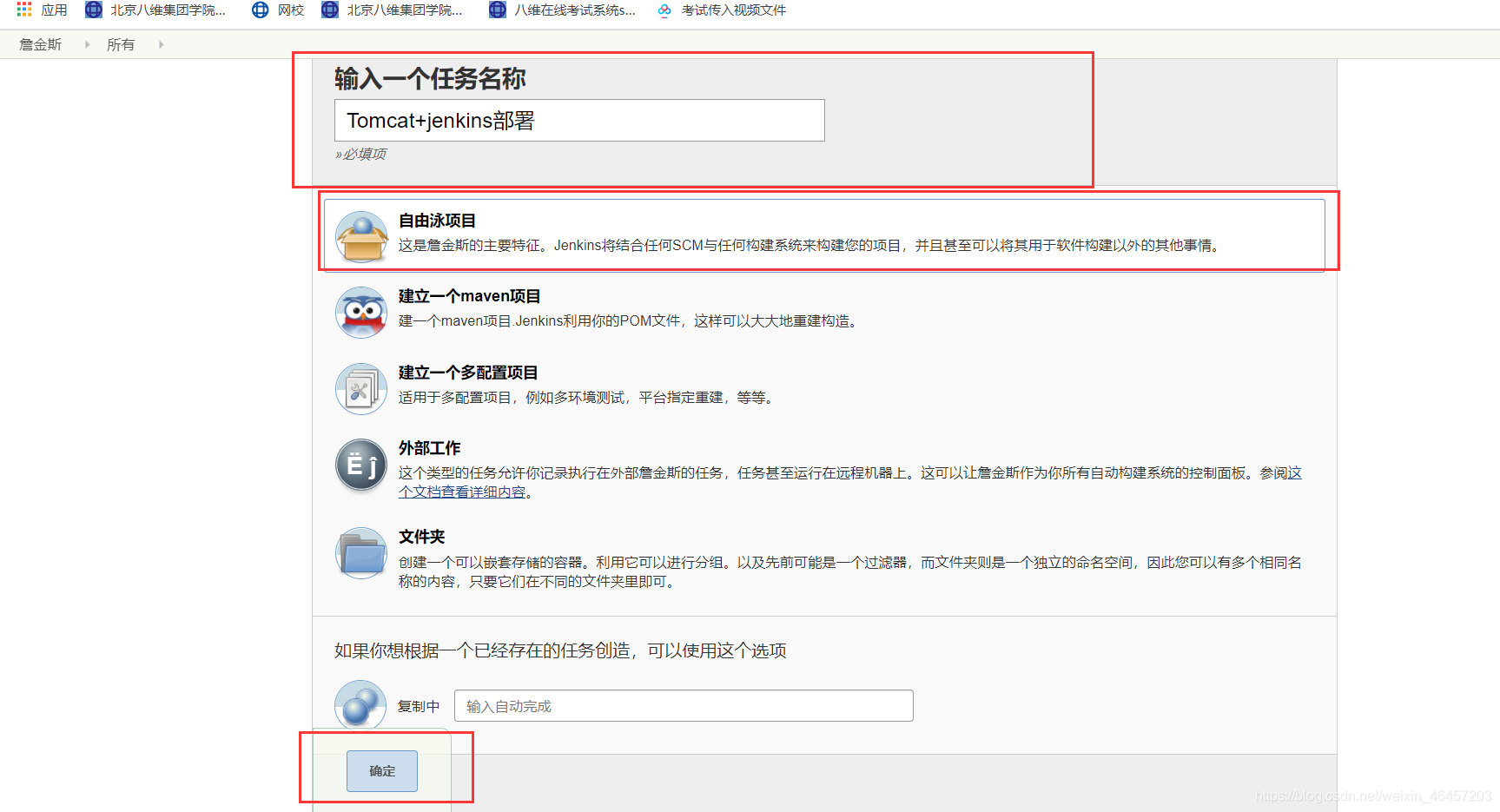Click the freestyle project box icon
Viewport: 1500px width, 812px height.
[x=361, y=236]
